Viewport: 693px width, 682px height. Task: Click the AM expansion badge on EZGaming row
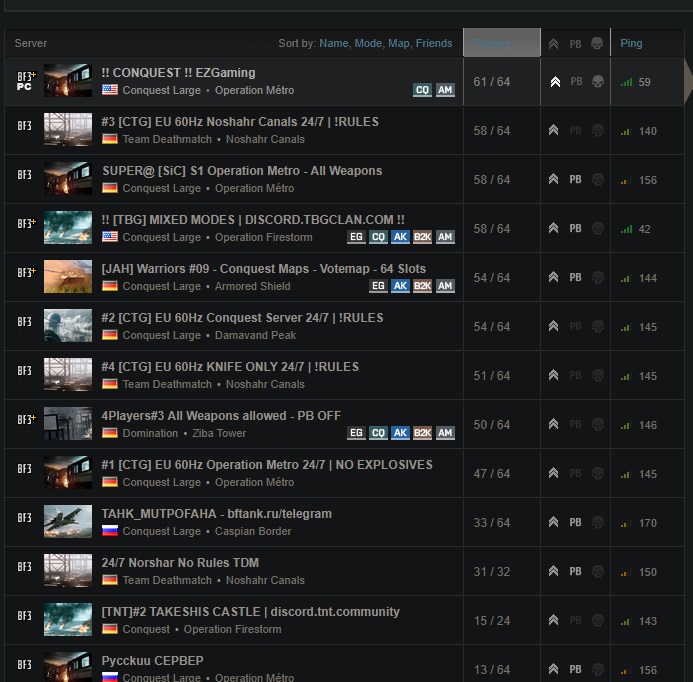coord(445,90)
